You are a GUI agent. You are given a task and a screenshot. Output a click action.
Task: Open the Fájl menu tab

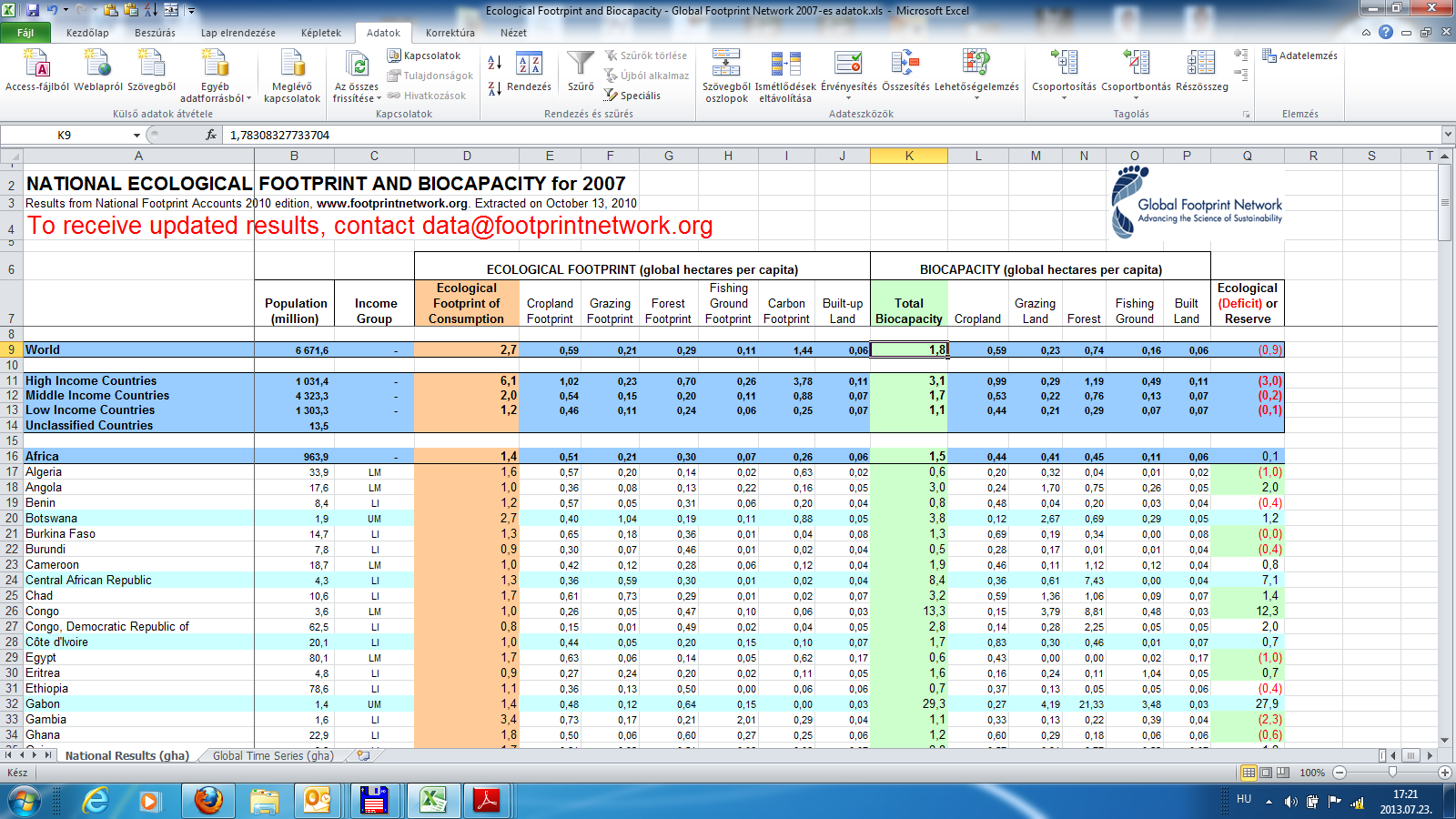point(25,33)
